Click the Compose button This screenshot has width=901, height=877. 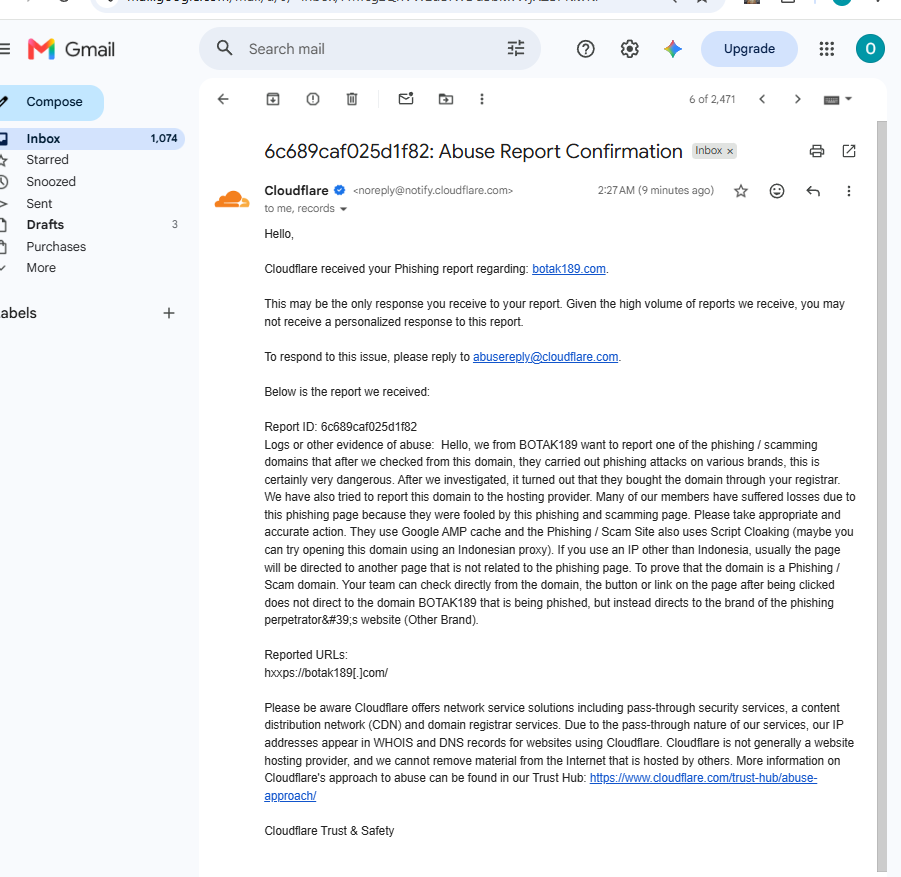click(x=51, y=102)
